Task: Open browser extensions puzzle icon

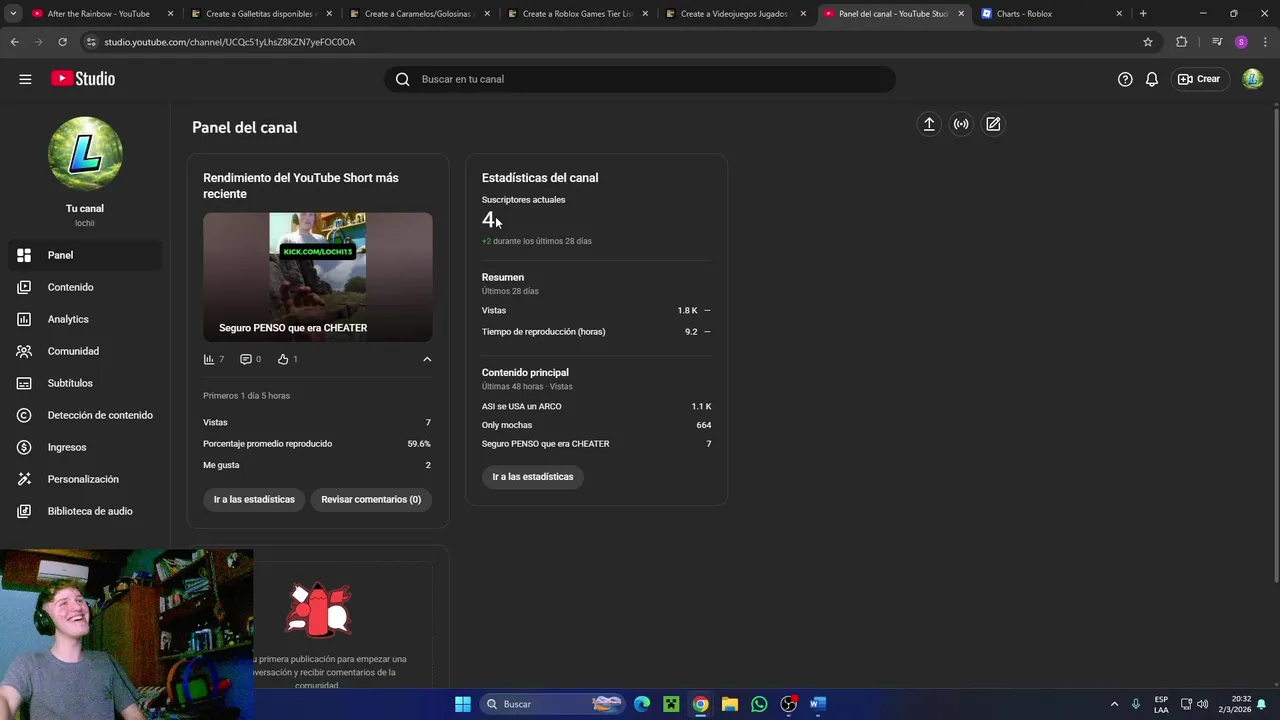Action: 1182,42
